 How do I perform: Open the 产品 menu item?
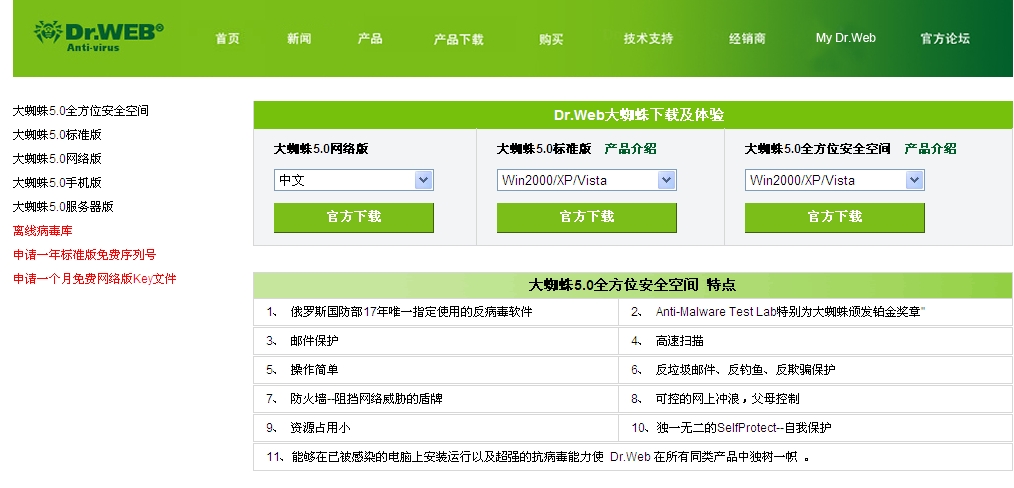tap(370, 39)
